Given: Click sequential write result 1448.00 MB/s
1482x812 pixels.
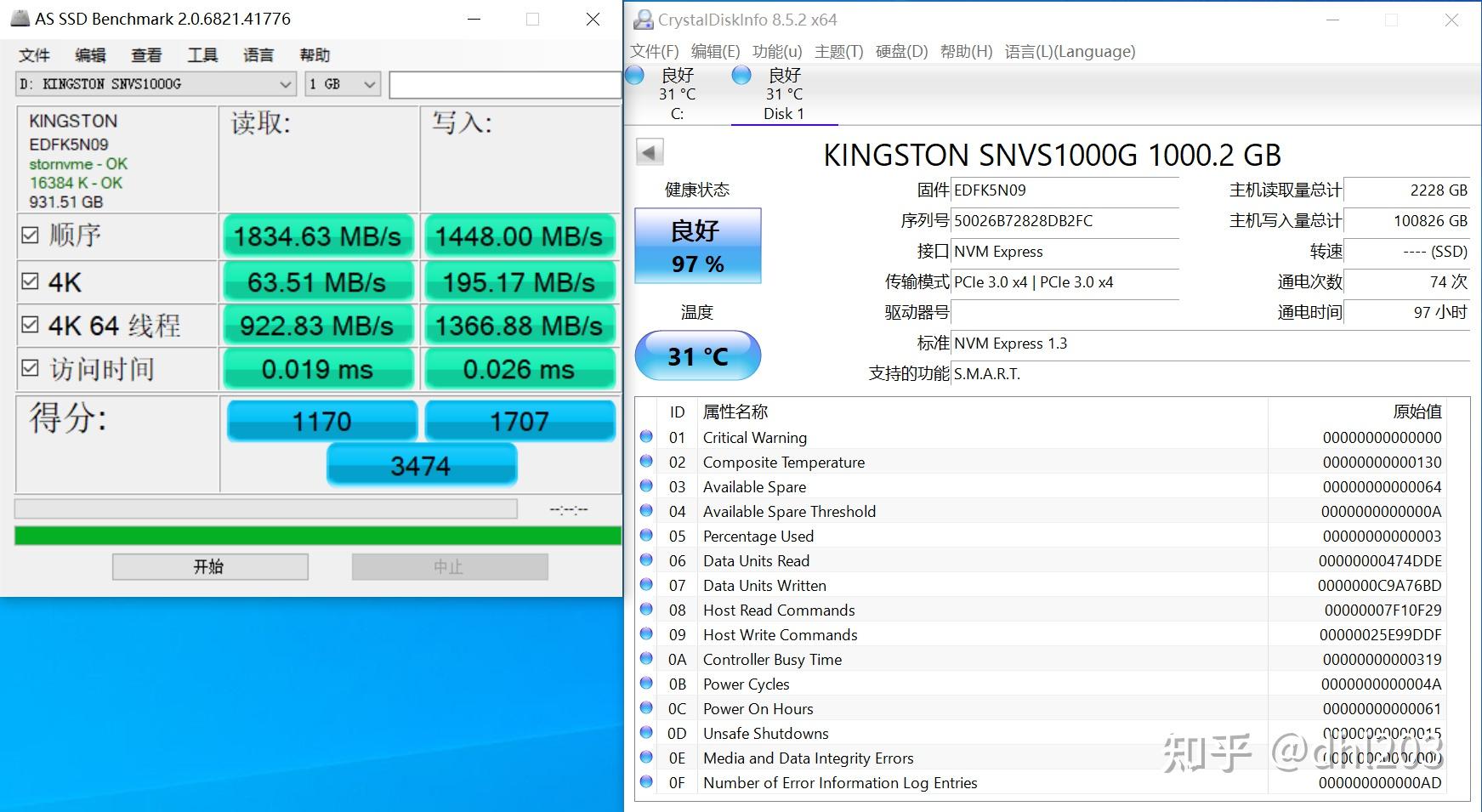Looking at the screenshot, I should pos(519,236).
